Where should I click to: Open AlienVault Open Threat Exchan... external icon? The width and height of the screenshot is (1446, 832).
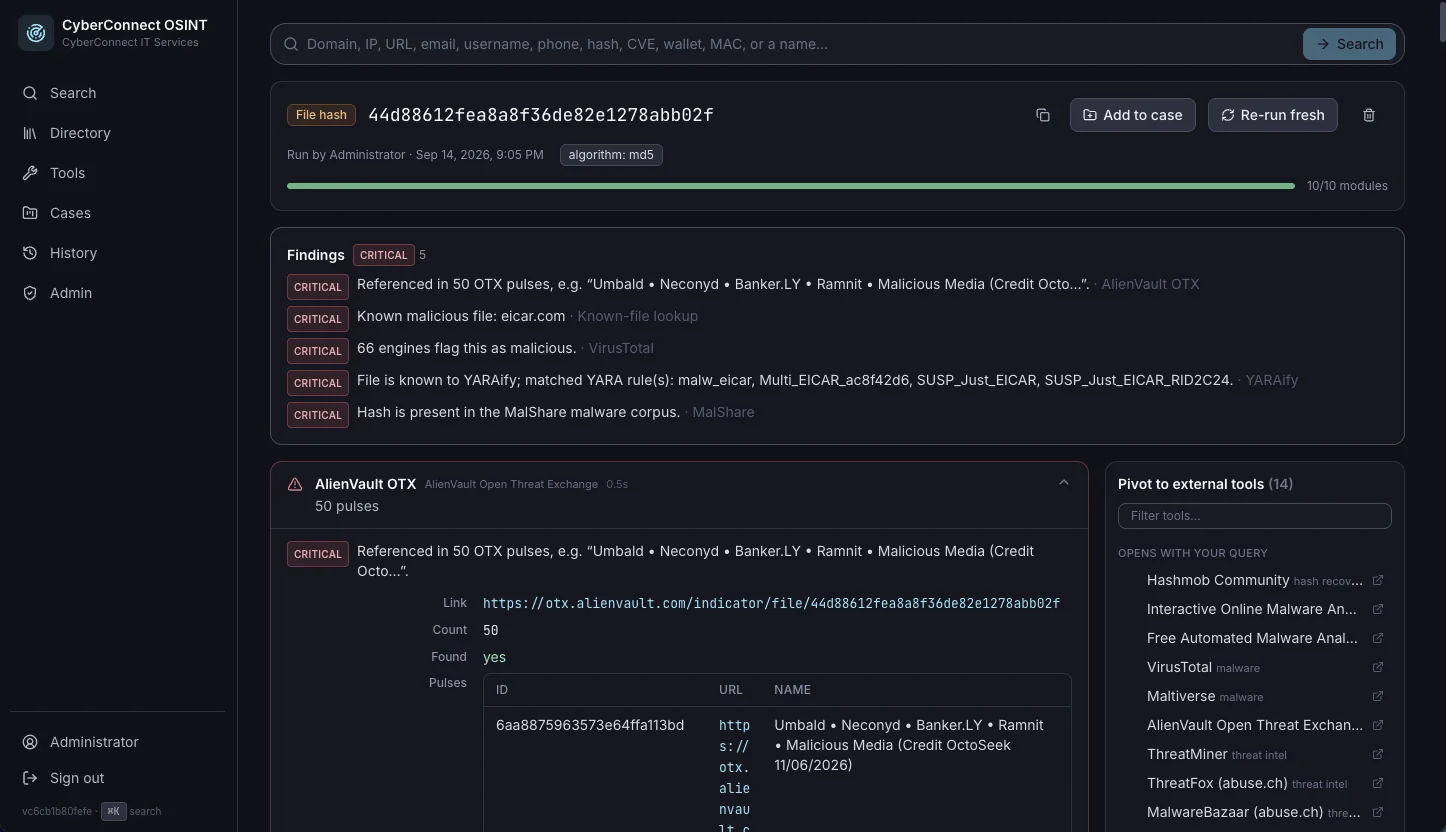click(1378, 725)
